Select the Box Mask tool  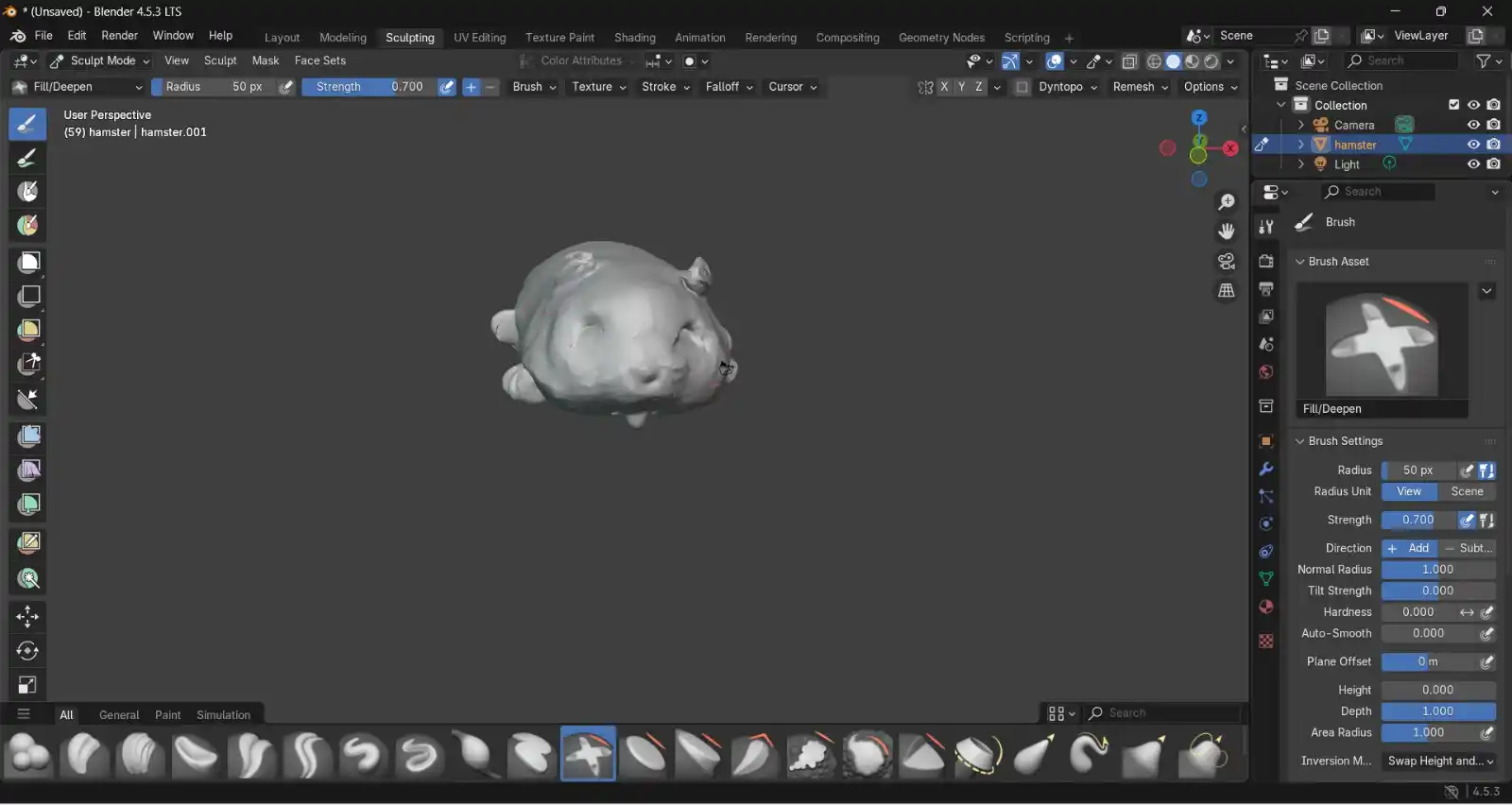click(x=28, y=262)
